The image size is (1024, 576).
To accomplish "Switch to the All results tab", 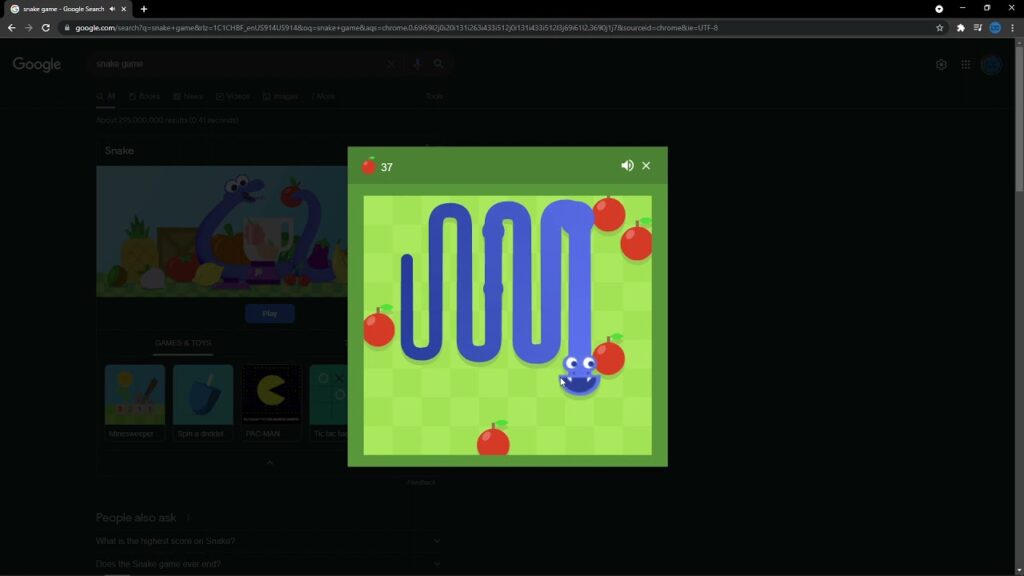I will pos(106,96).
